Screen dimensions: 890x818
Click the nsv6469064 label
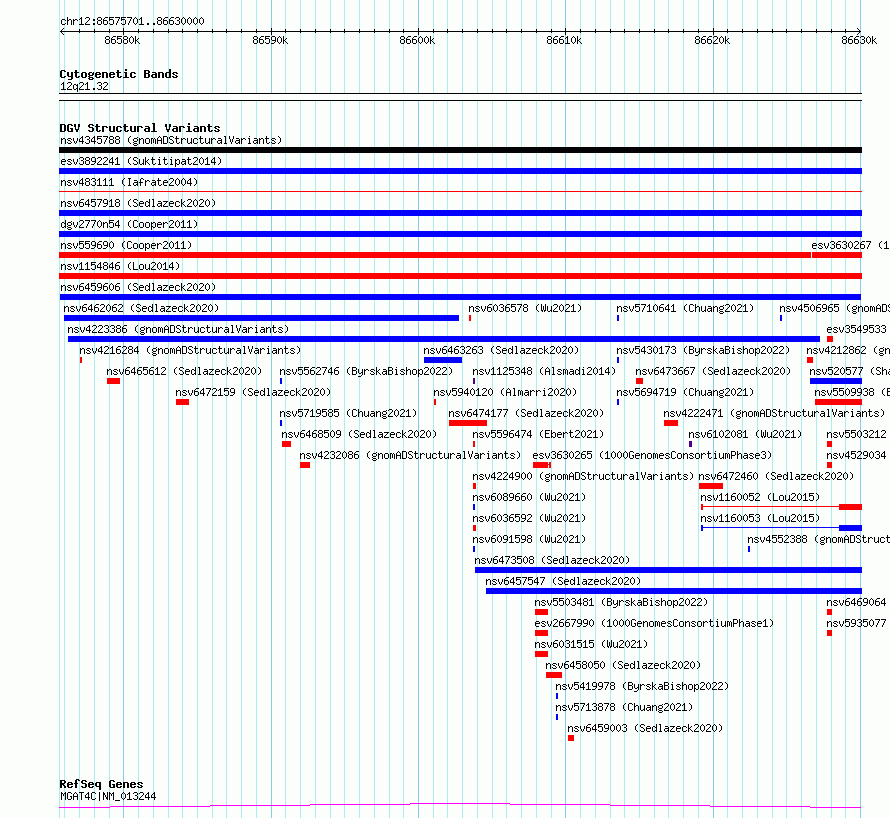click(x=856, y=602)
